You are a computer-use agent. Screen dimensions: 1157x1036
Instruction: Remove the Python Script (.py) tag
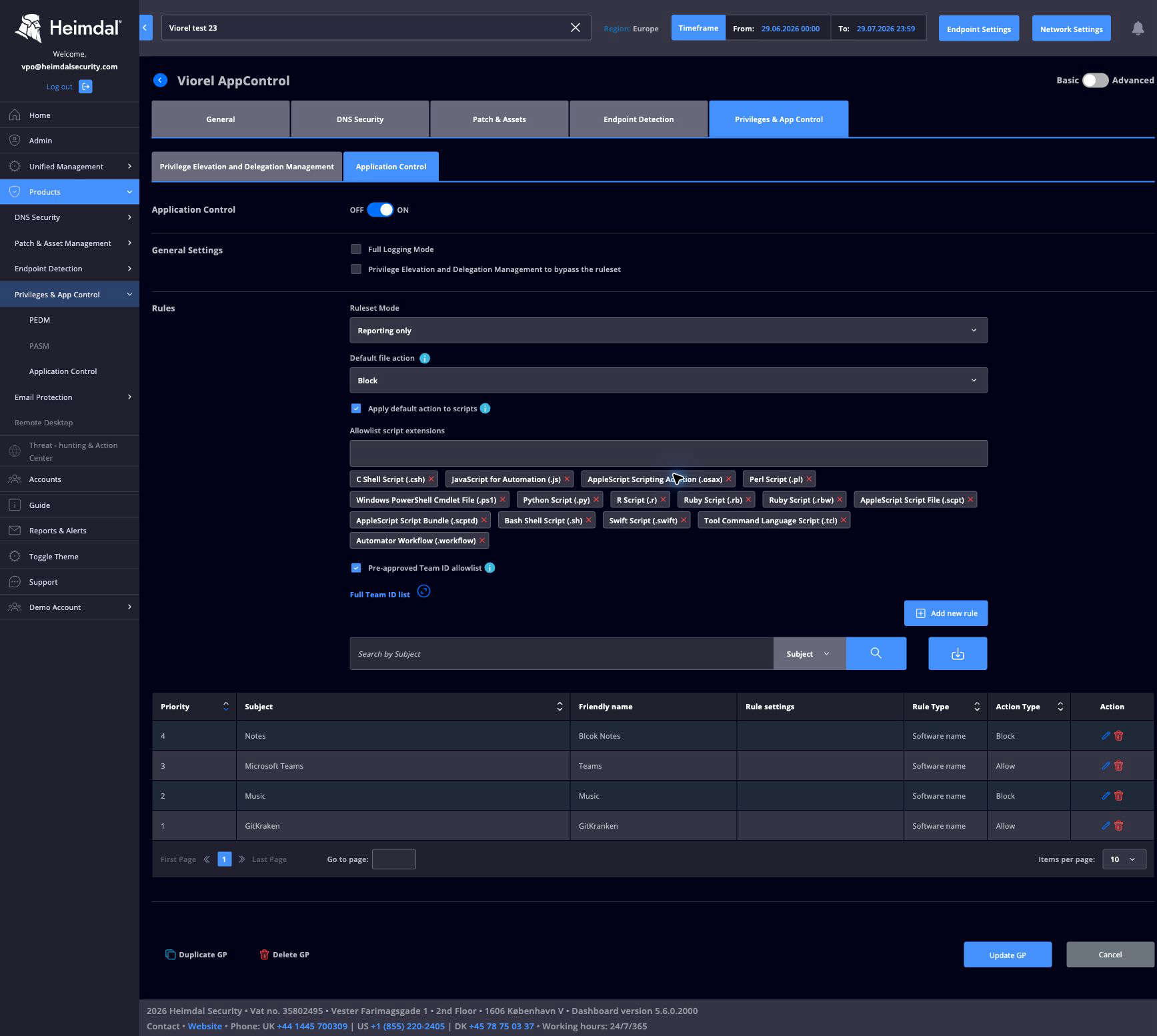click(596, 500)
